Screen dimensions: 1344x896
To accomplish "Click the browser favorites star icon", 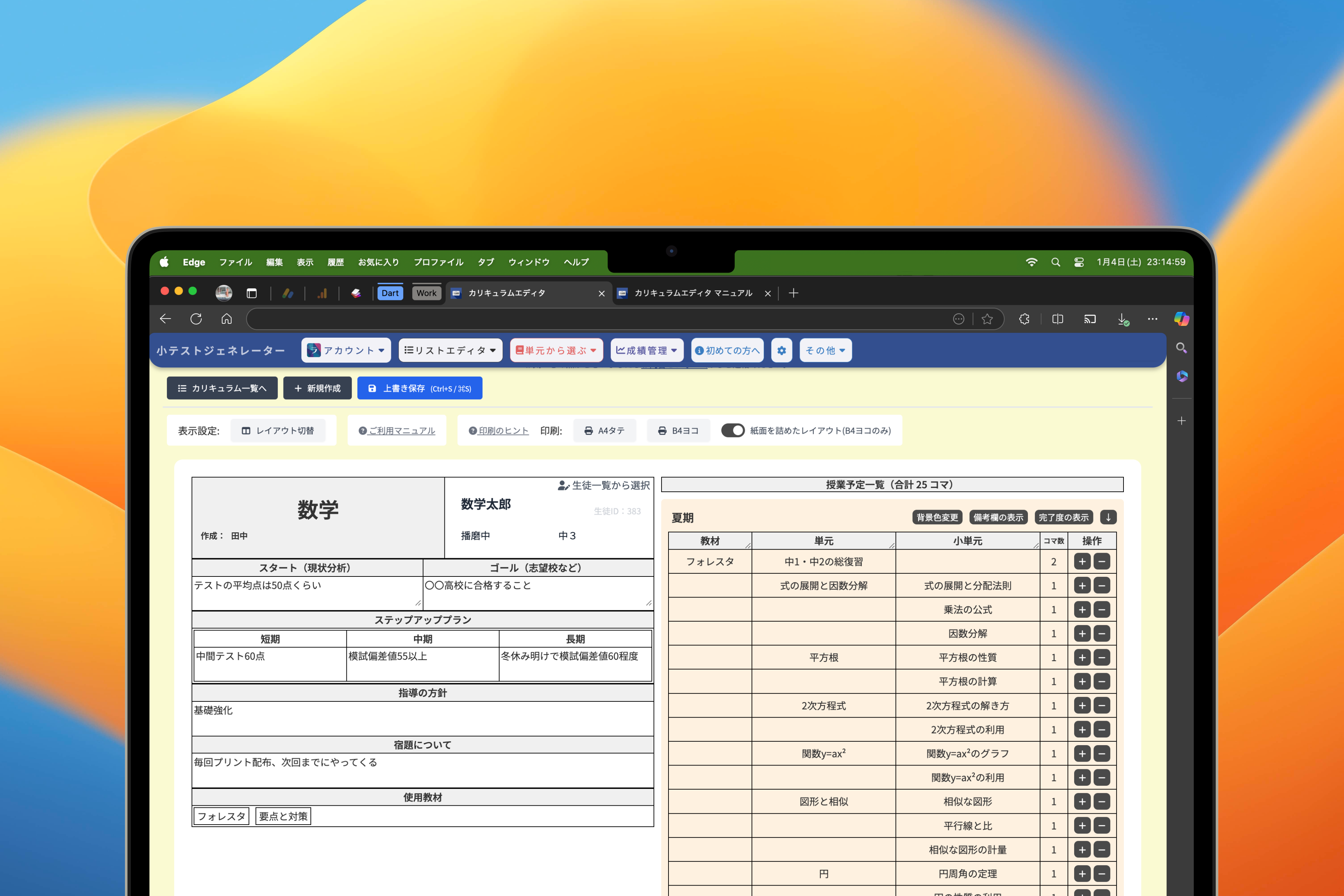I will click(987, 319).
